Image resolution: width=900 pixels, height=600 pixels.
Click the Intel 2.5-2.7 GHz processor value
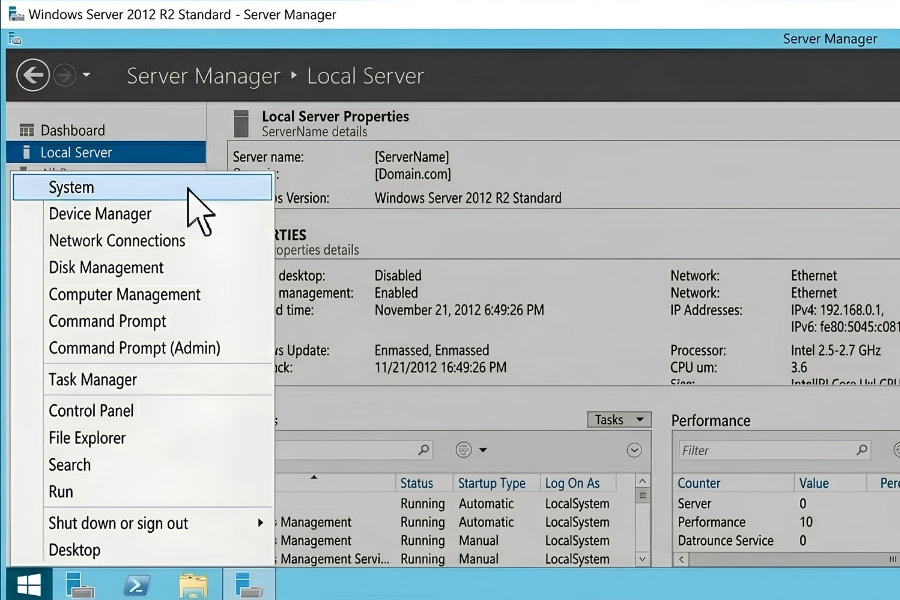836,350
